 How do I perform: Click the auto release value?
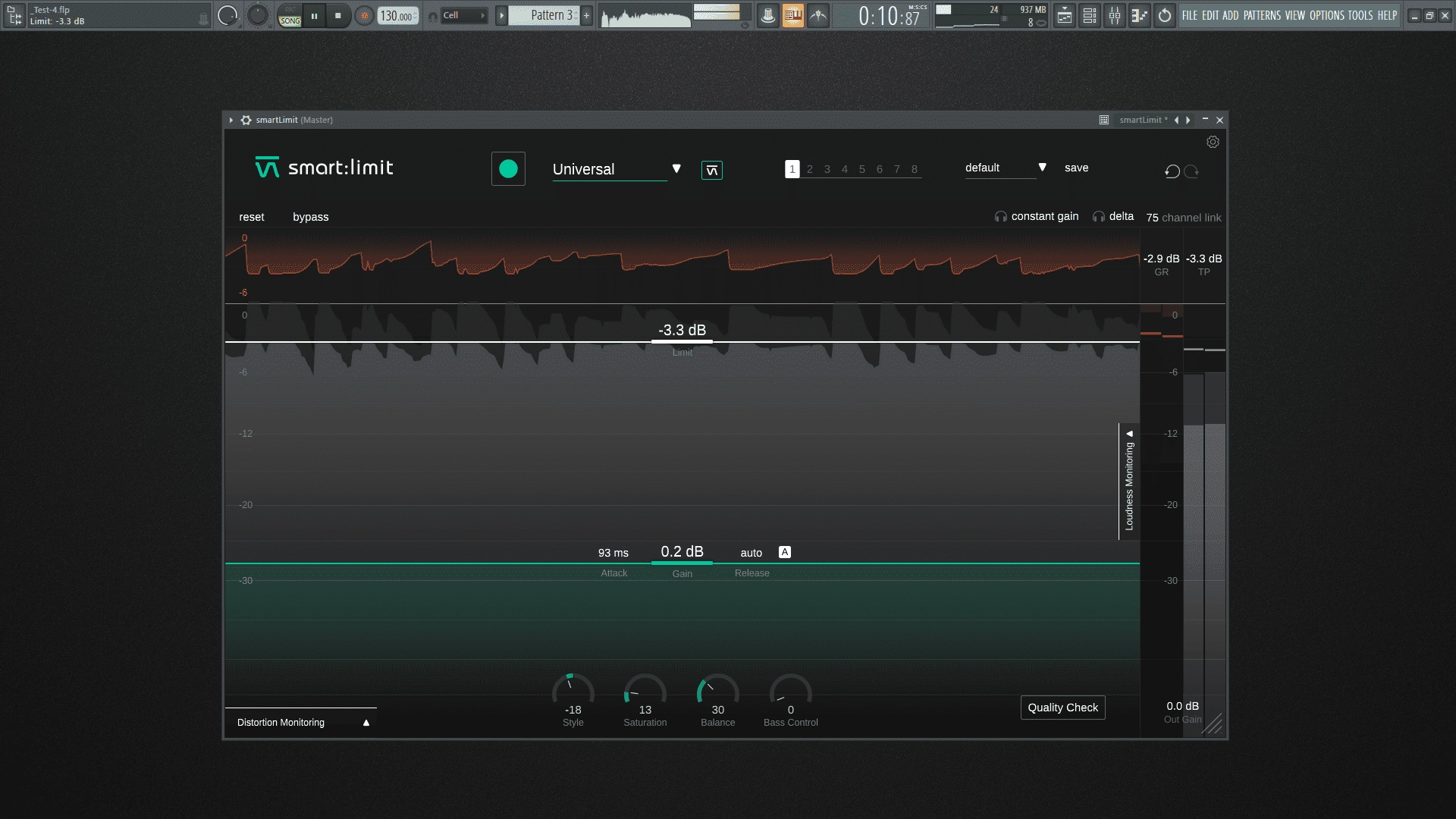tap(751, 553)
